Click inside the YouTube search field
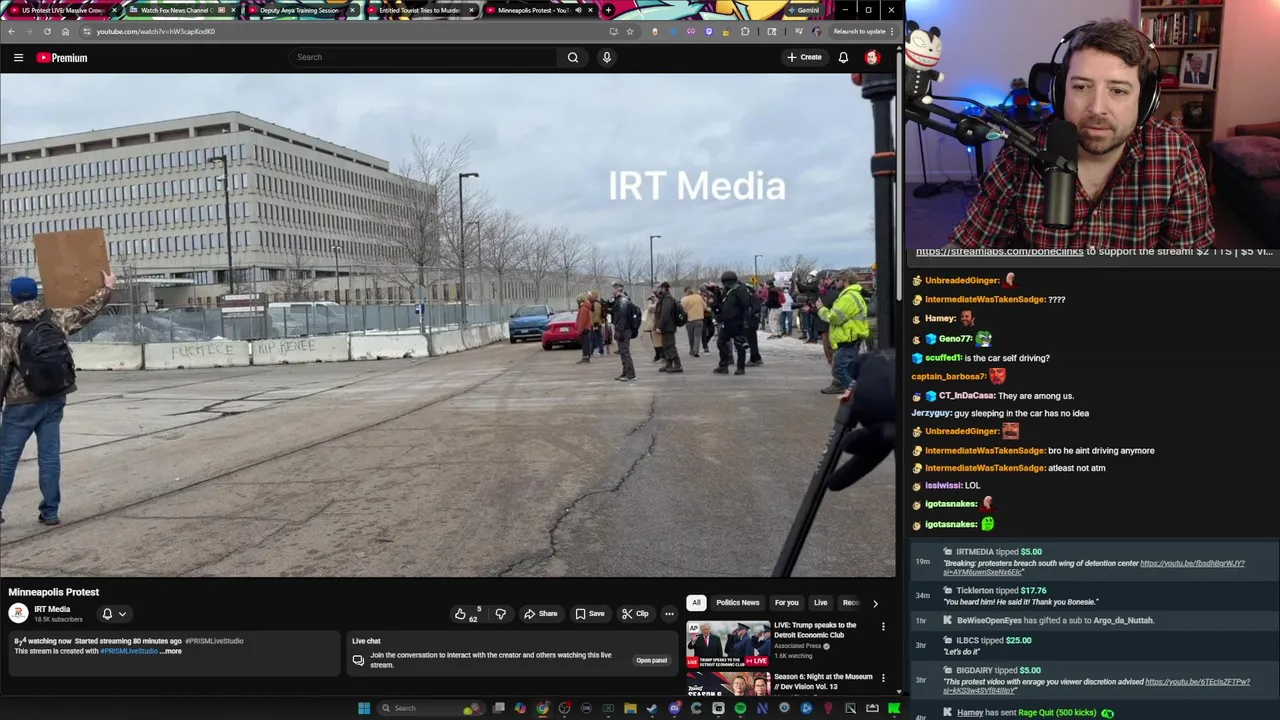The image size is (1280, 720). click(x=425, y=57)
